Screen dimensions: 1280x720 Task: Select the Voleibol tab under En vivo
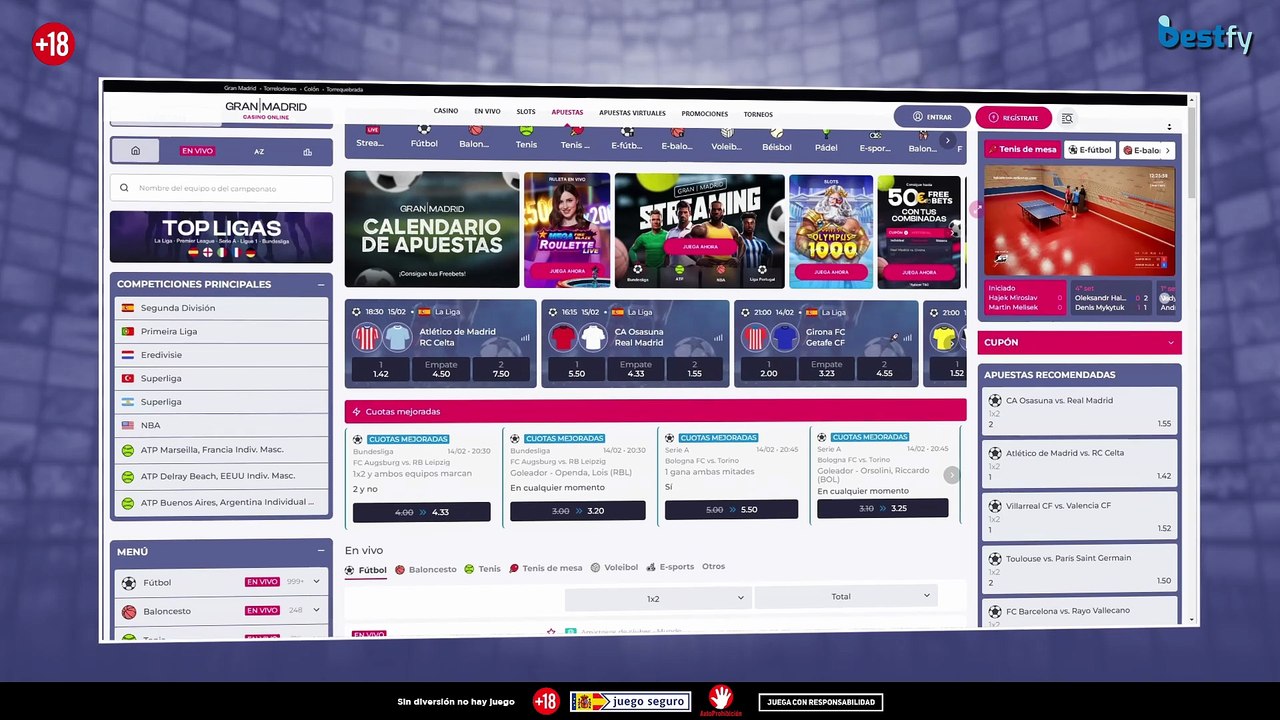coord(614,567)
